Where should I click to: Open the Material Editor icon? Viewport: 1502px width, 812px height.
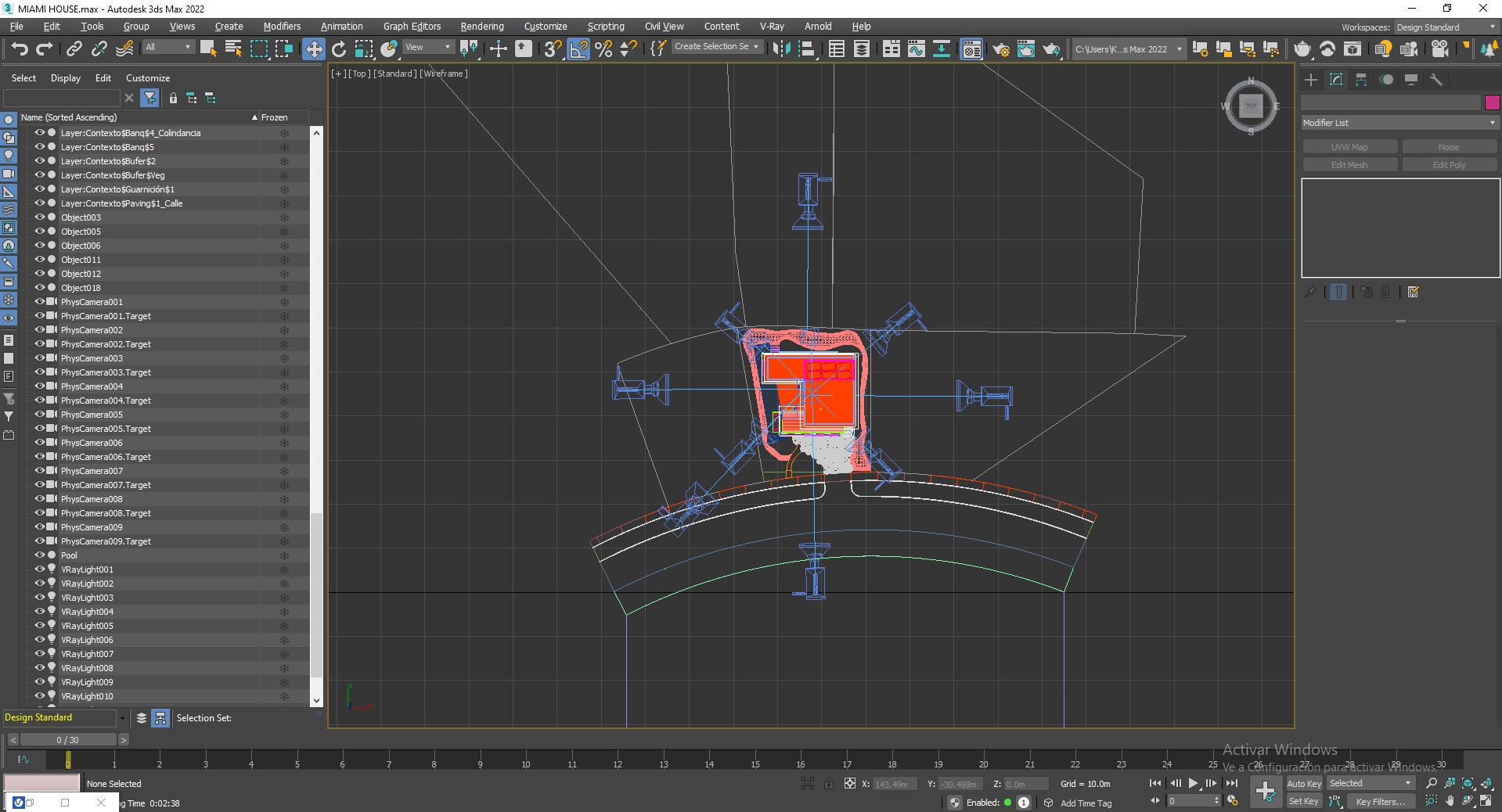point(971,49)
